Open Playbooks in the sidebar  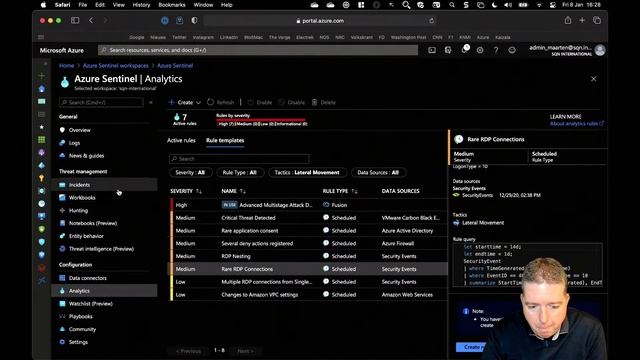[x=80, y=316]
